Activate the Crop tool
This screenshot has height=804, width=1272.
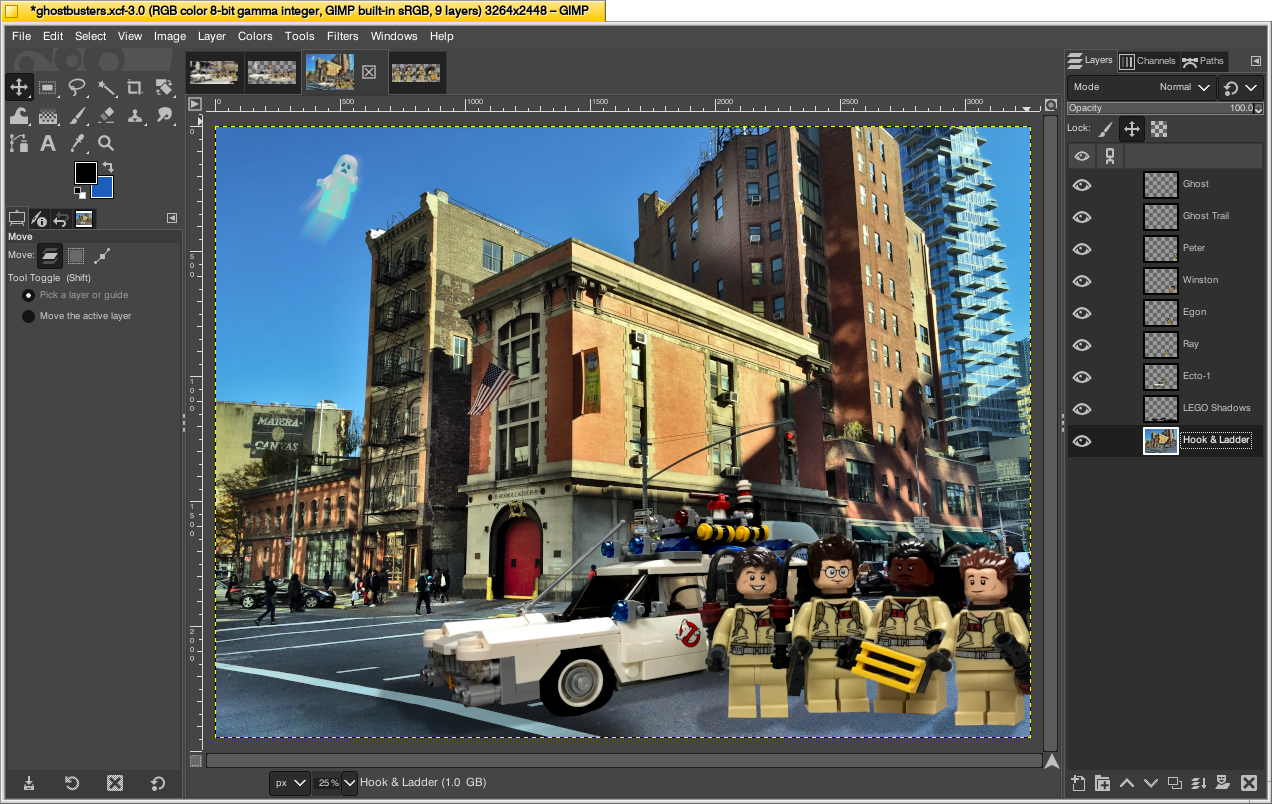tap(135, 87)
